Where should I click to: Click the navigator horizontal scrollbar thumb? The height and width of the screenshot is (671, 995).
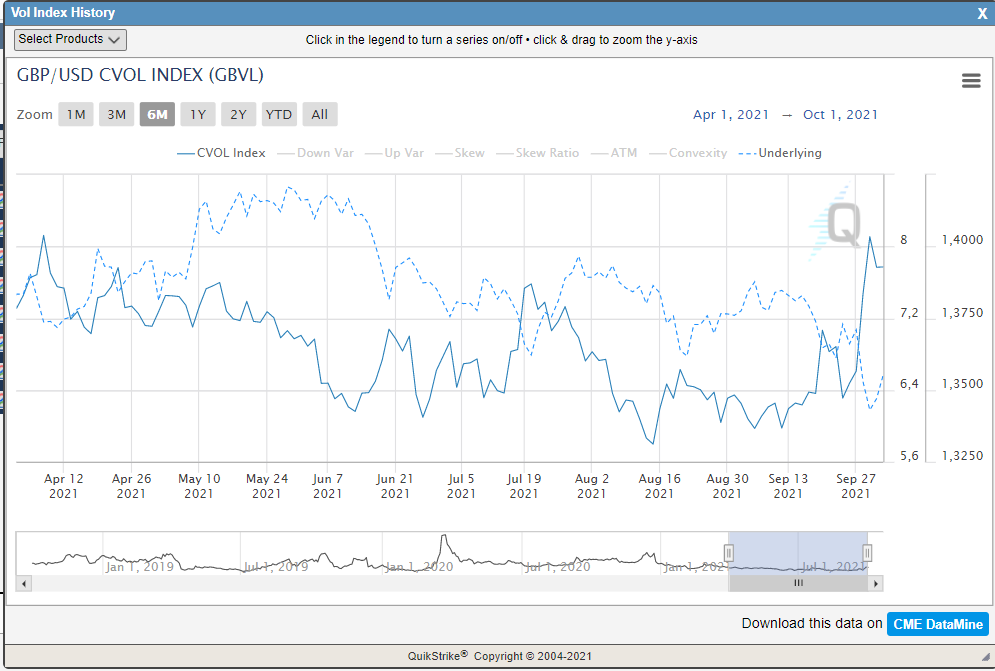tap(798, 583)
